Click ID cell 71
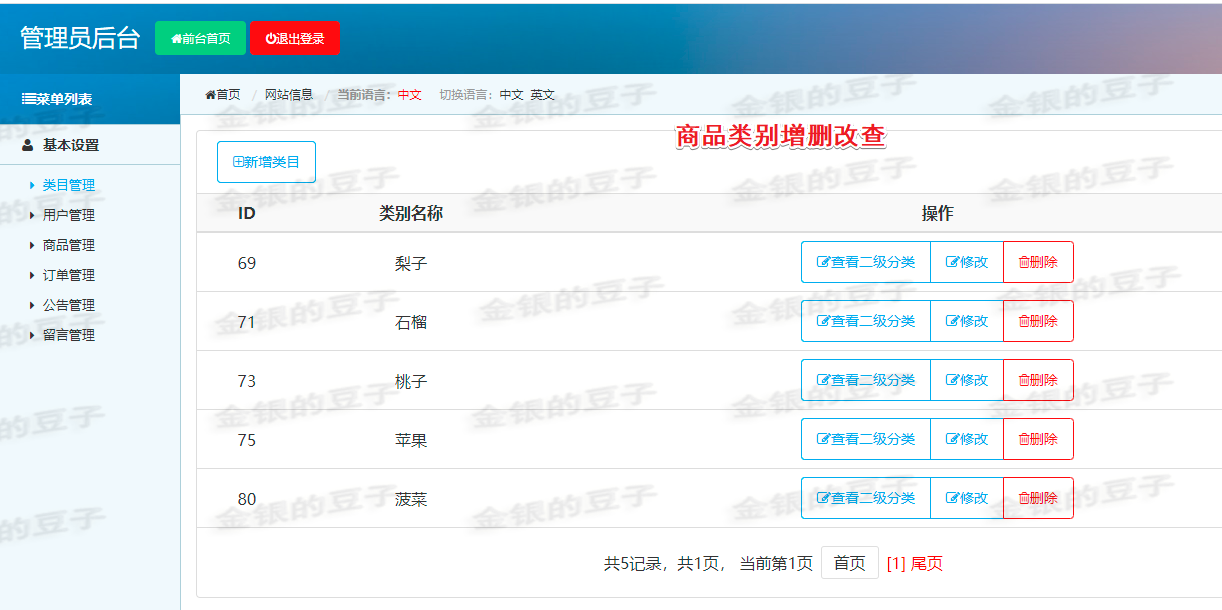 (x=247, y=322)
